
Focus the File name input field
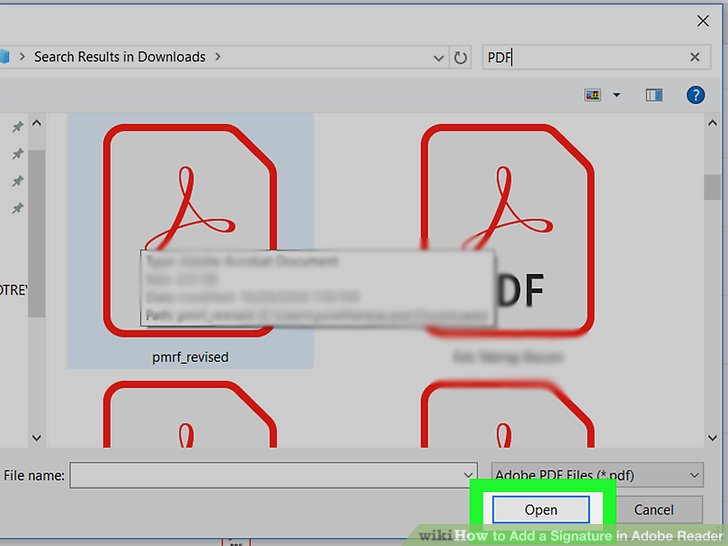point(273,475)
